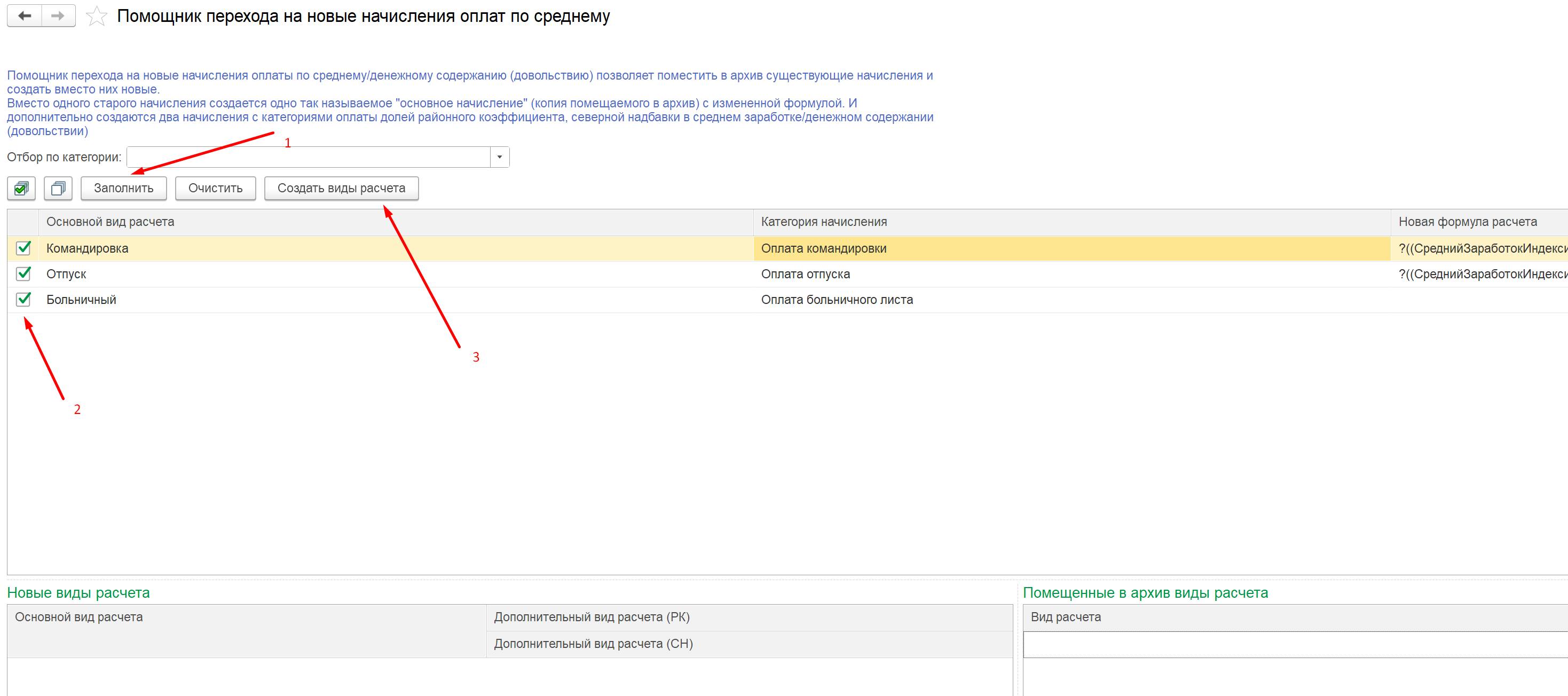
Task: Toggle the Отпуск row checkbox
Action: click(23, 273)
